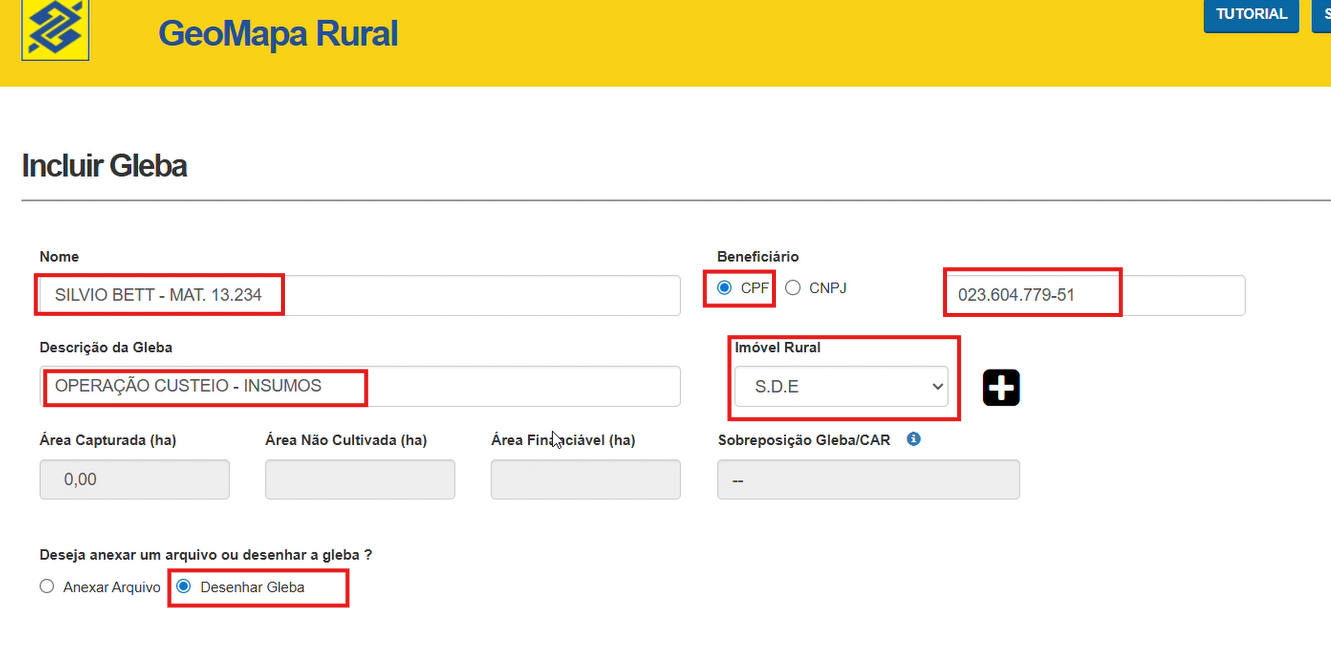Click the Área Capturada (ha) field
Viewport: 1331px width, 645px height.
click(134, 480)
